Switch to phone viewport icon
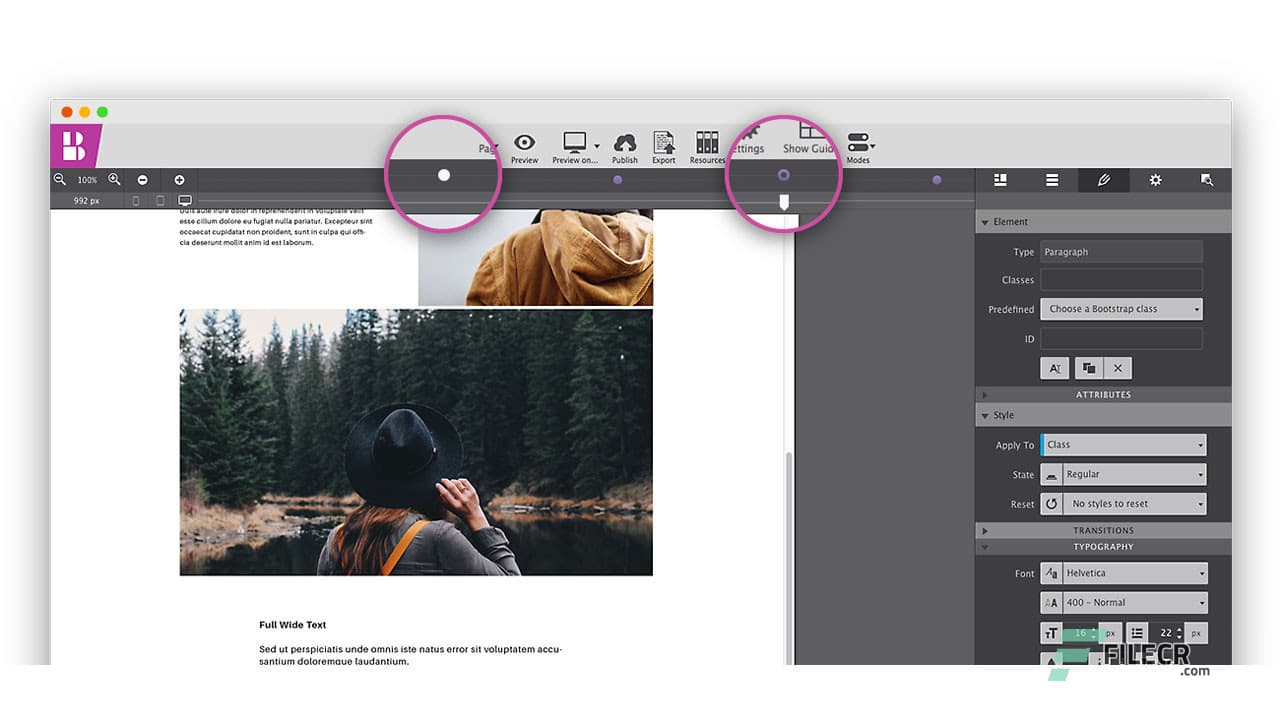1280x720 pixels. point(136,200)
